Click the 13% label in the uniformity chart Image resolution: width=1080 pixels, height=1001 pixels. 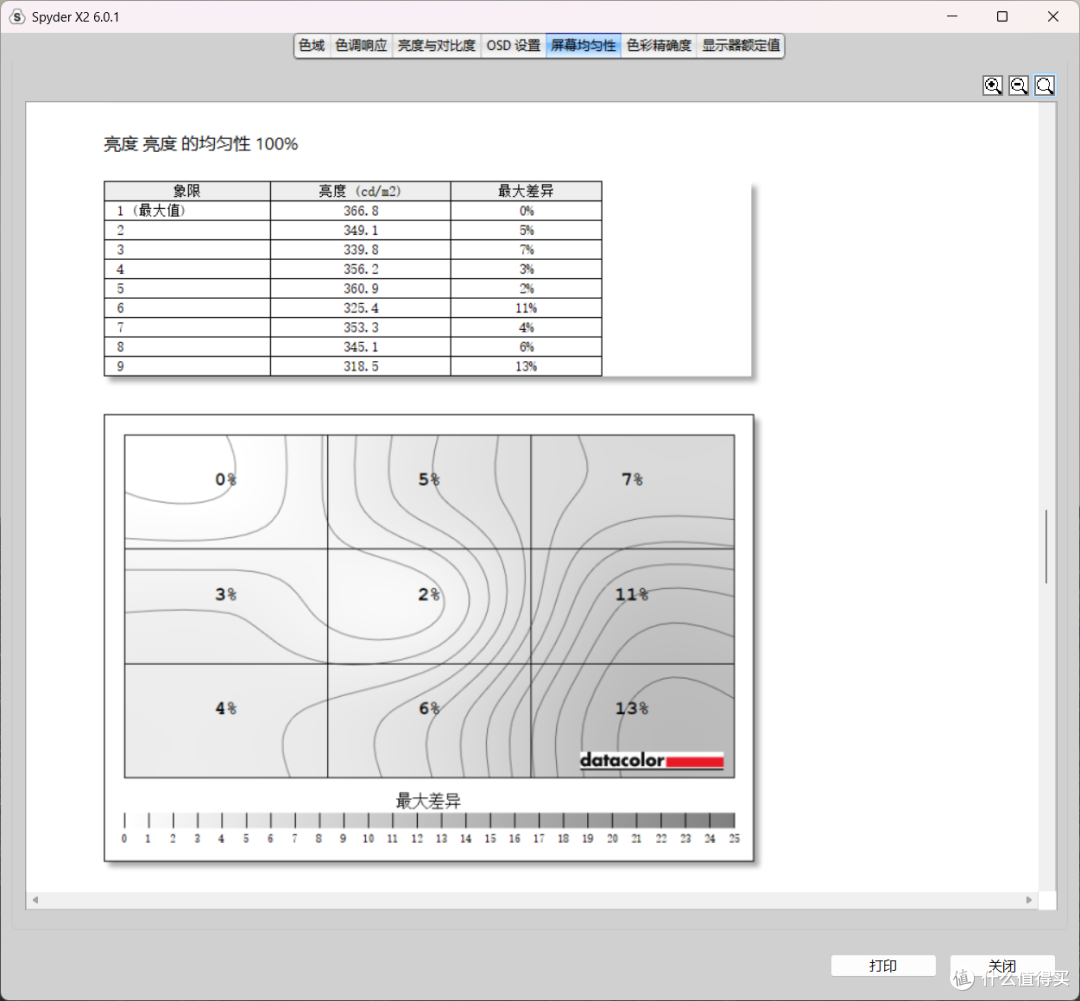coord(632,708)
